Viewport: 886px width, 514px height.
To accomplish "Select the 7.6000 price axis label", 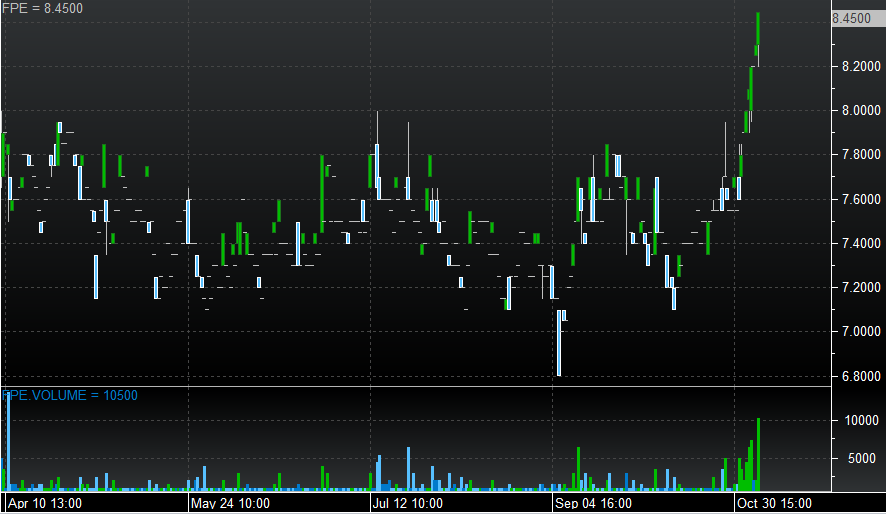I will [x=860, y=200].
